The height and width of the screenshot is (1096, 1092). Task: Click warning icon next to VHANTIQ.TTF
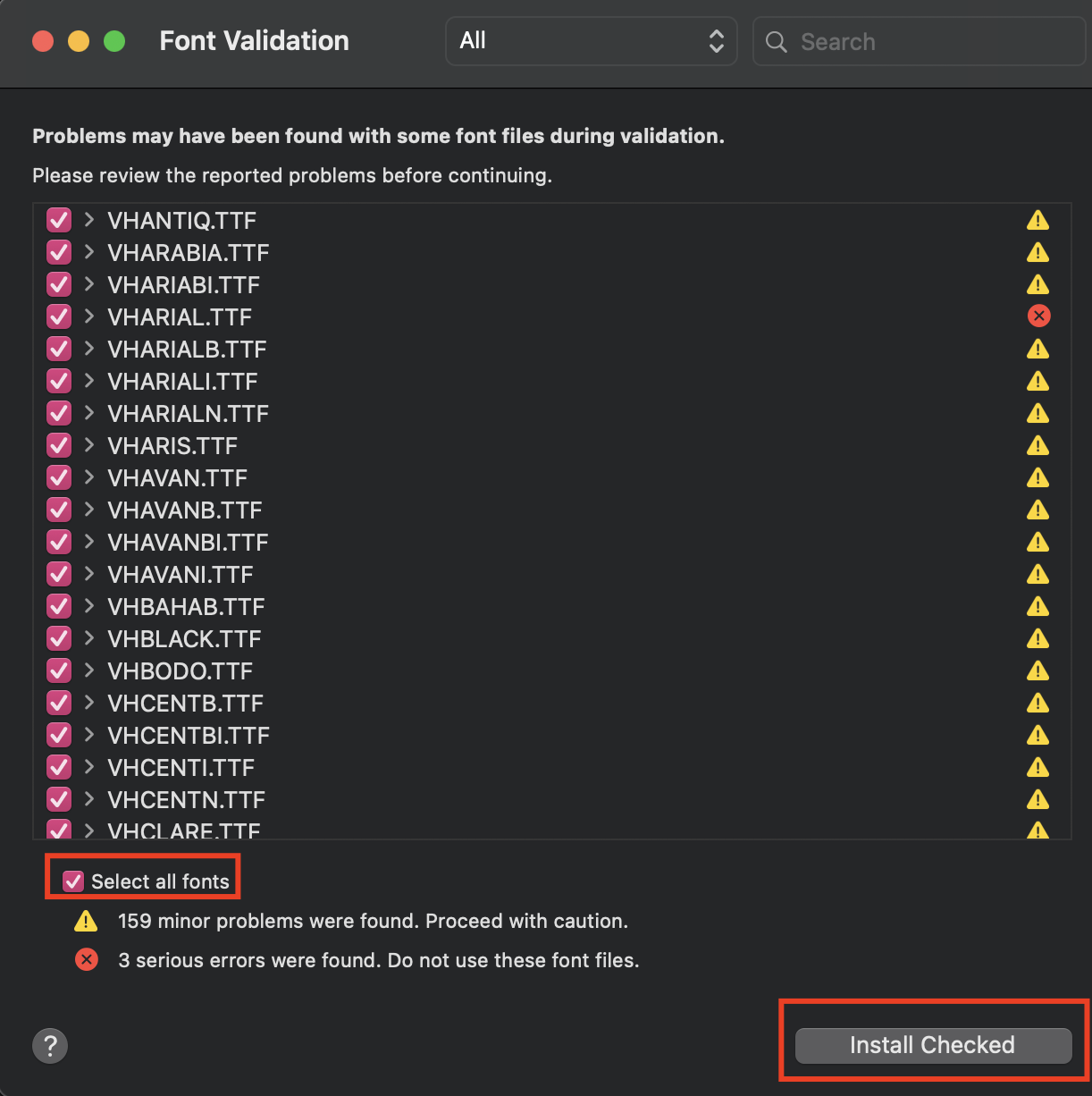pyautogui.click(x=1037, y=220)
